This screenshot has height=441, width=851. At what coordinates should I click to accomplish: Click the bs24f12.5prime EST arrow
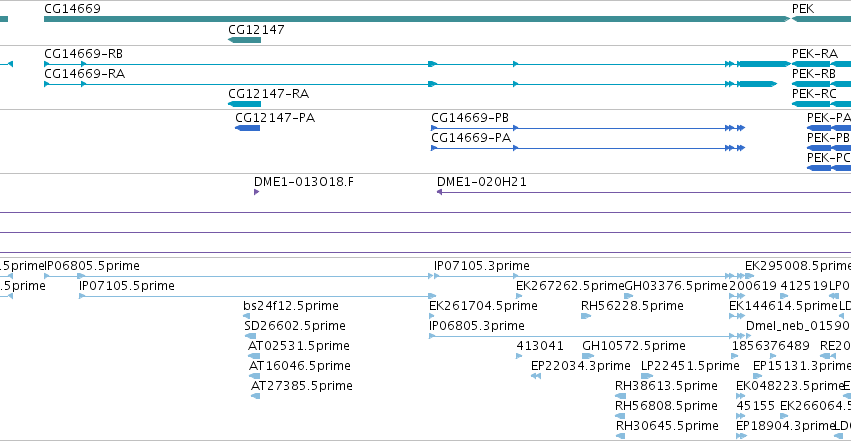pyautogui.click(x=246, y=316)
